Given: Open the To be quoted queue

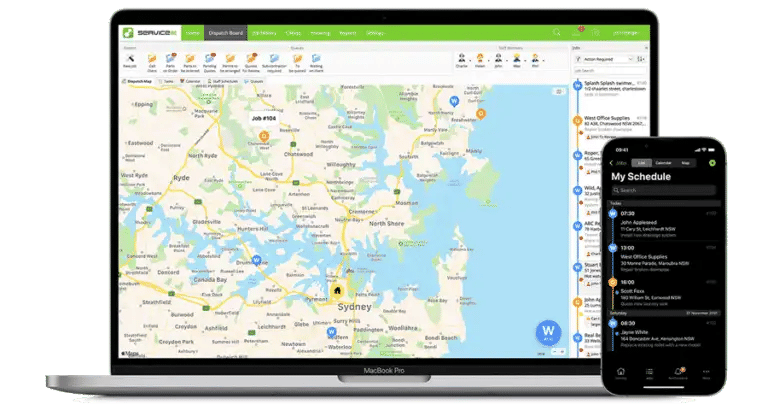Looking at the screenshot, I should tap(297, 63).
